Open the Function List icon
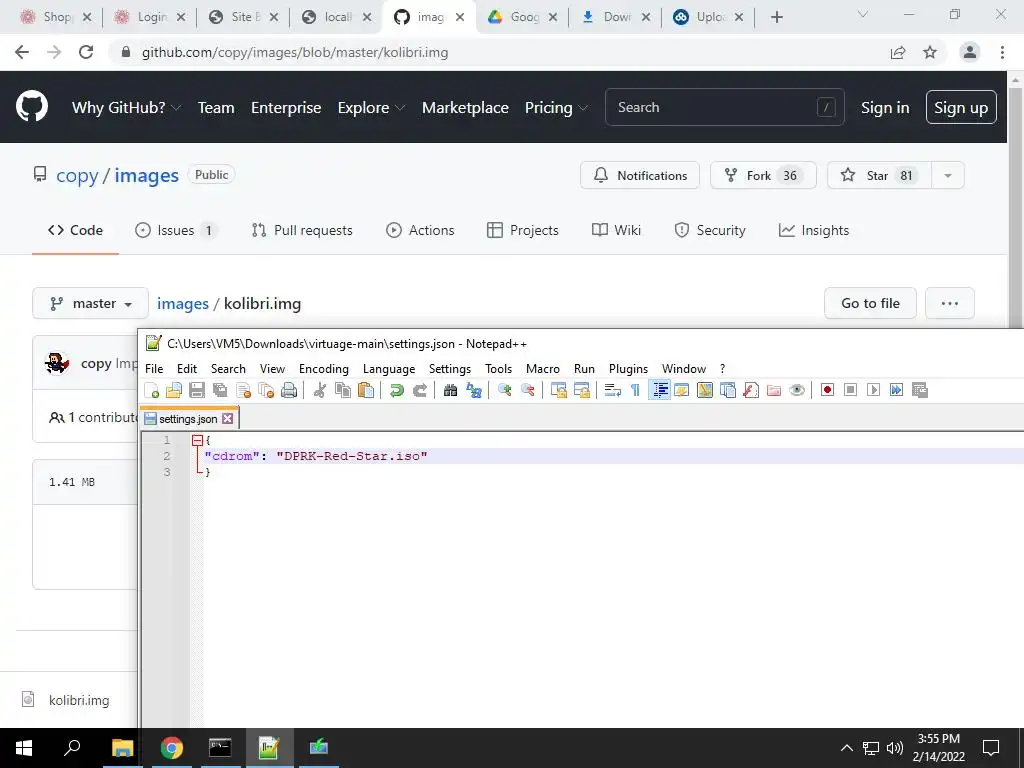The width and height of the screenshot is (1024, 768). coord(751,391)
